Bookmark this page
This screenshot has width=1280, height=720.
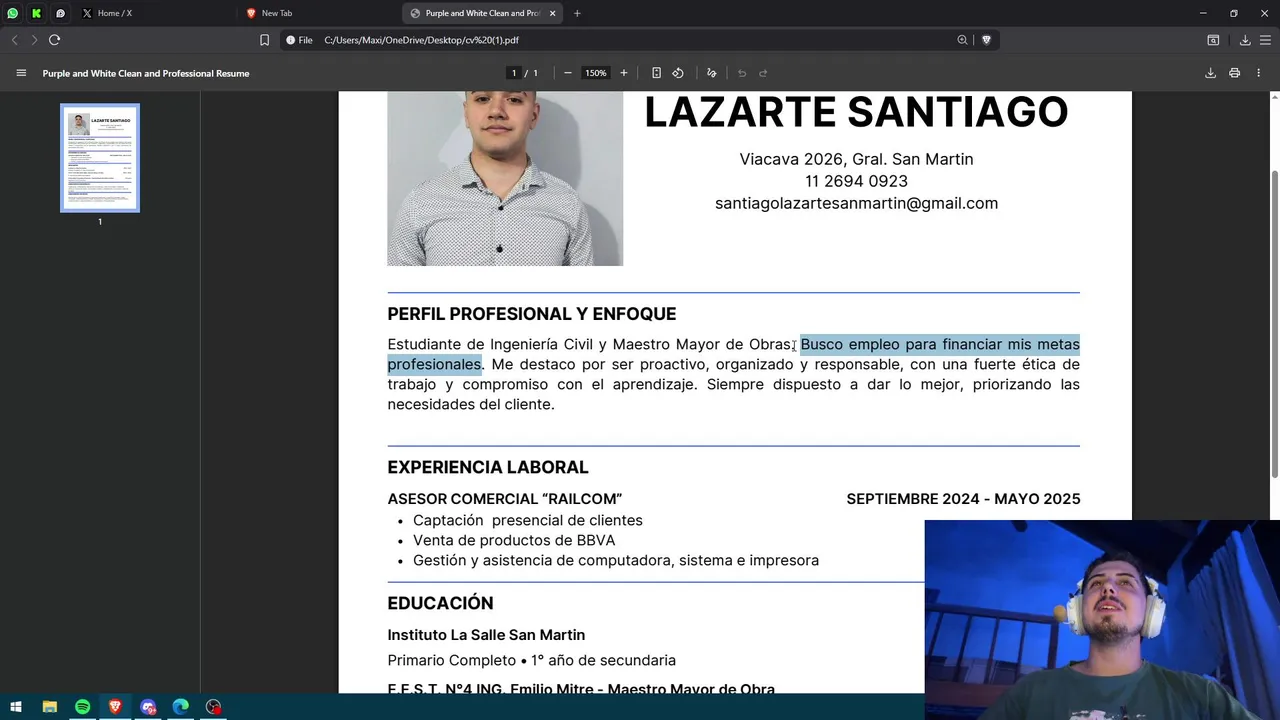264,40
